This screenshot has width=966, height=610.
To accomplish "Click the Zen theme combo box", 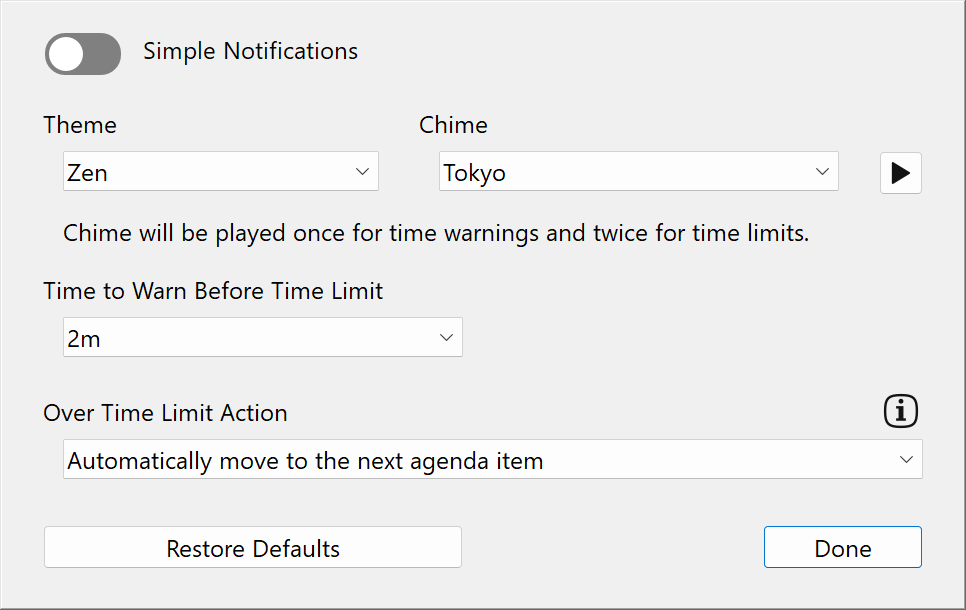I will pos(220,171).
